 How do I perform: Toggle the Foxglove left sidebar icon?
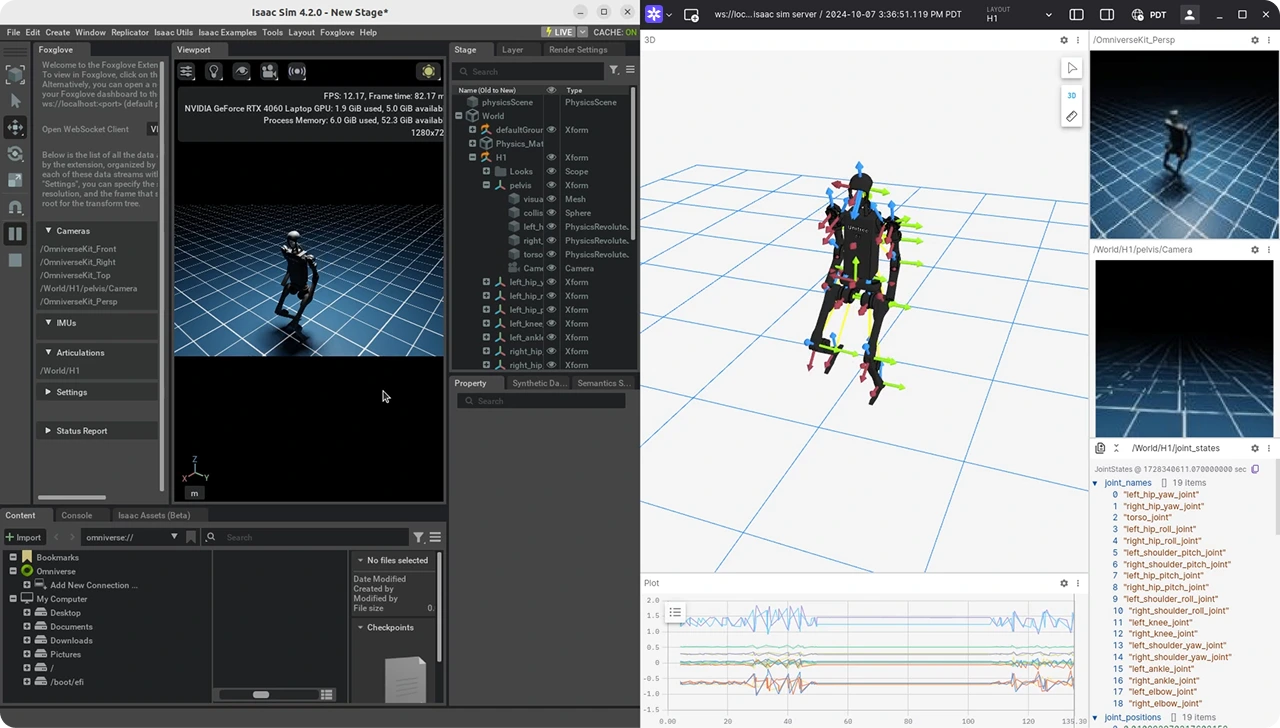pos(1076,15)
